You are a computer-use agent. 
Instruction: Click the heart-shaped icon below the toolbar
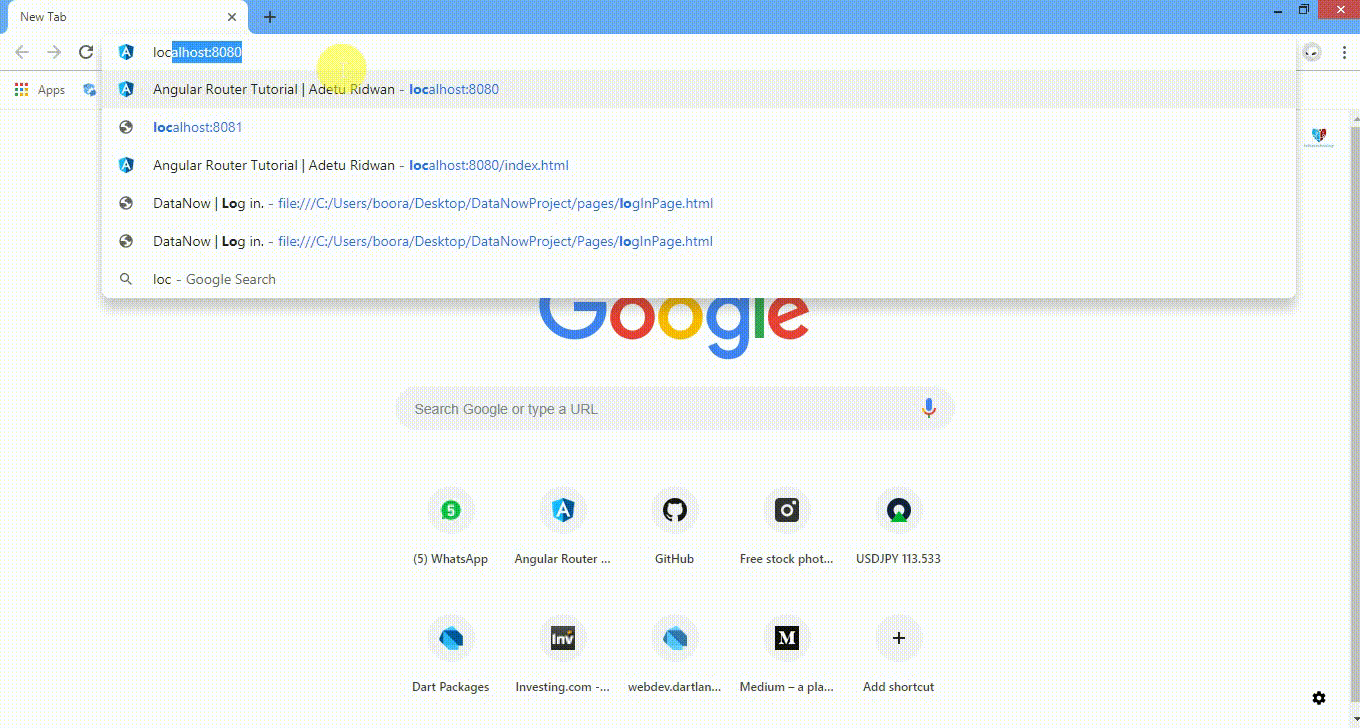(x=1318, y=137)
